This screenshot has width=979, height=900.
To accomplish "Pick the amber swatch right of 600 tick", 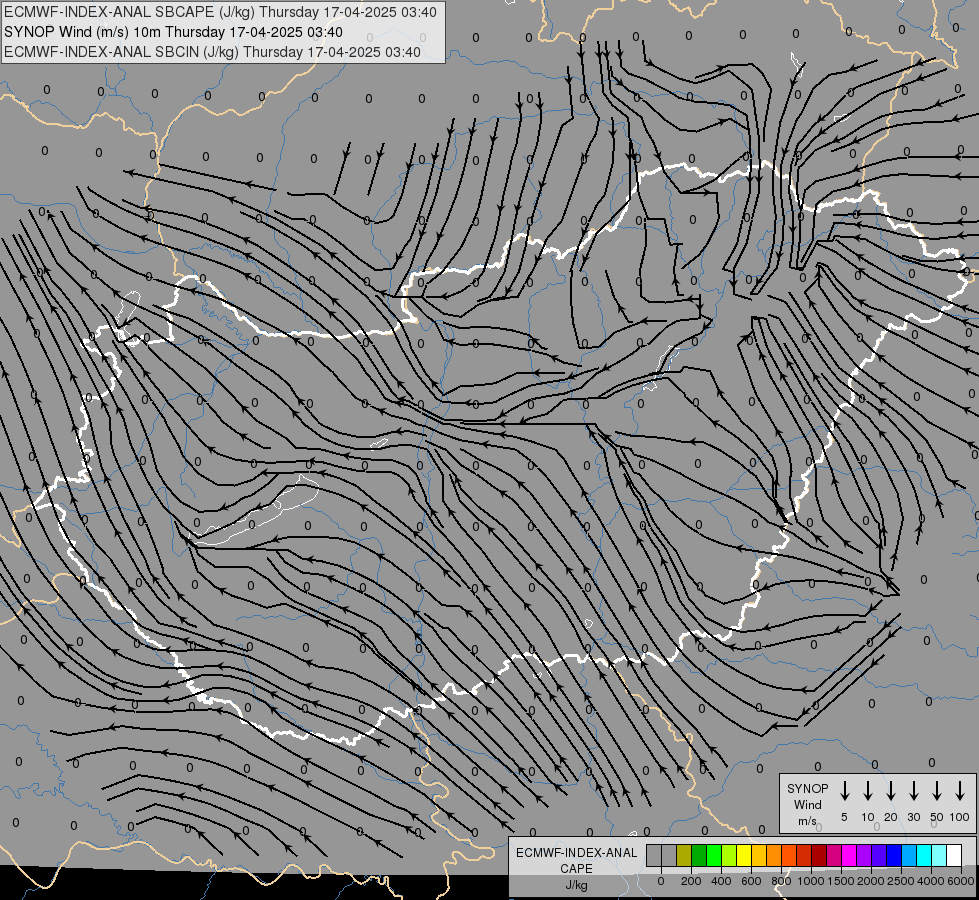I will (x=759, y=855).
